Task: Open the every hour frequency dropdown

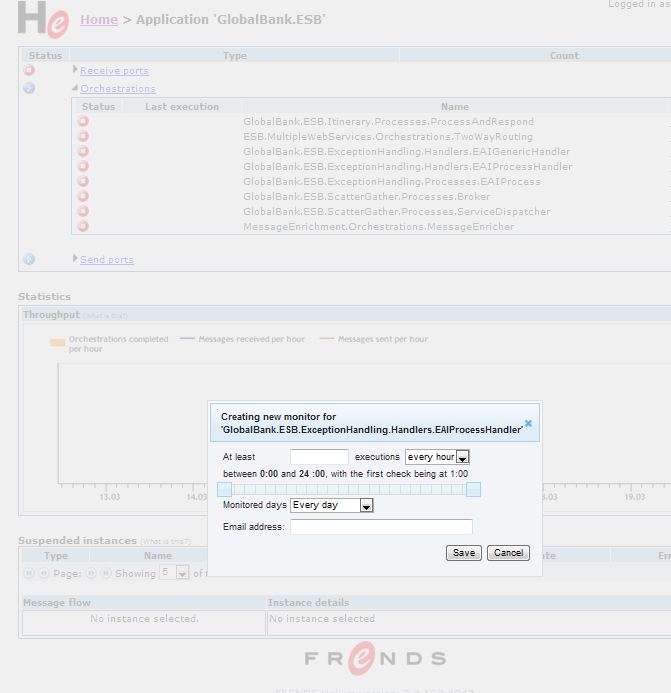Action: [437, 457]
